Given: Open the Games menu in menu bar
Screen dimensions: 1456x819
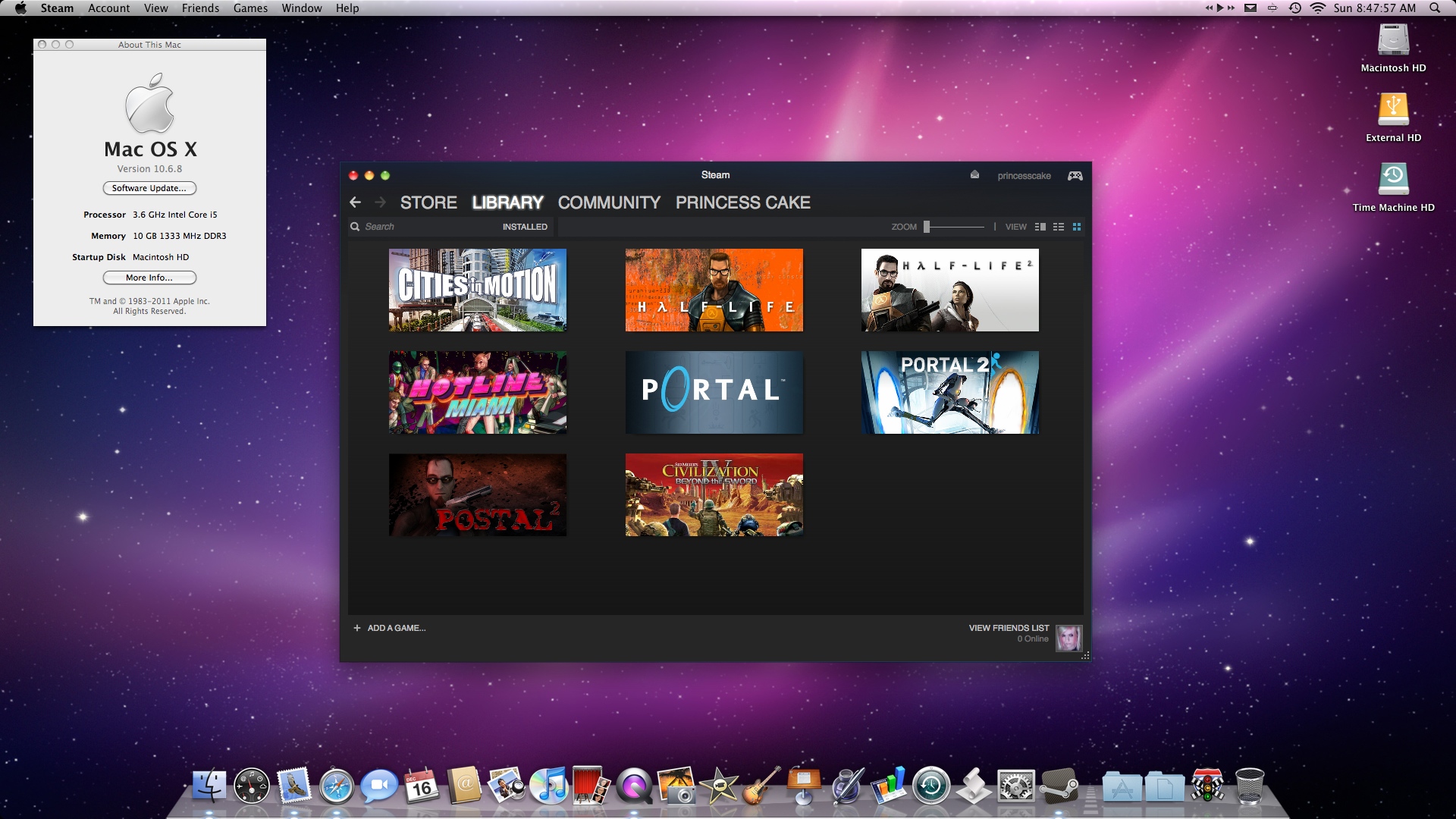Looking at the screenshot, I should [250, 8].
